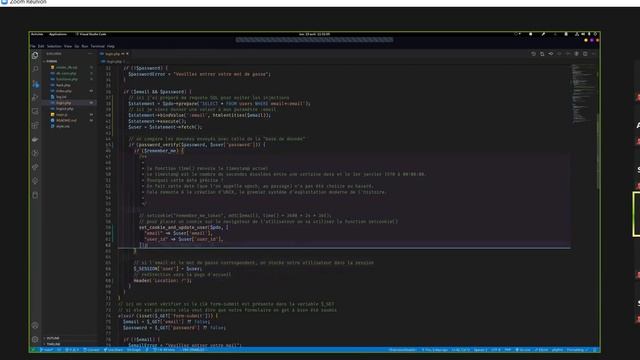Screen dimensions: 640x360
Task: Open the Manage gear in the activity bar
Action: [x=35, y=339]
